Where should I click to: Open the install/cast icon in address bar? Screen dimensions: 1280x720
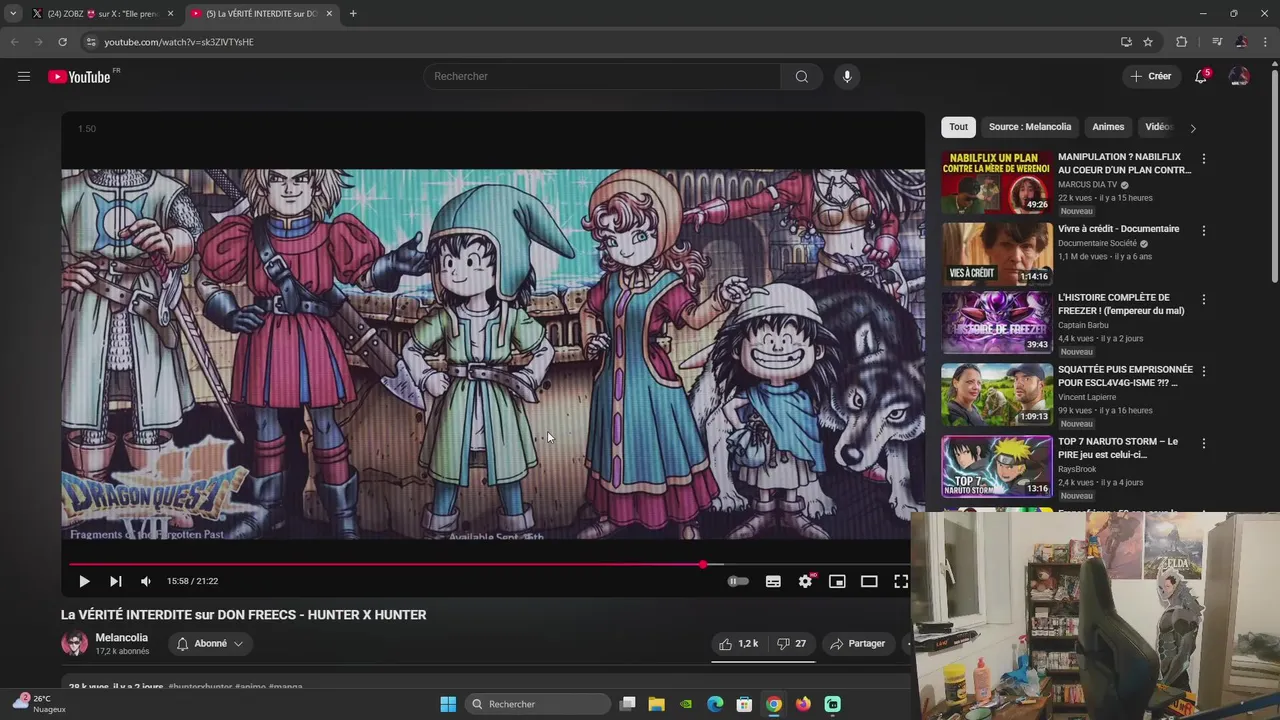click(1126, 42)
